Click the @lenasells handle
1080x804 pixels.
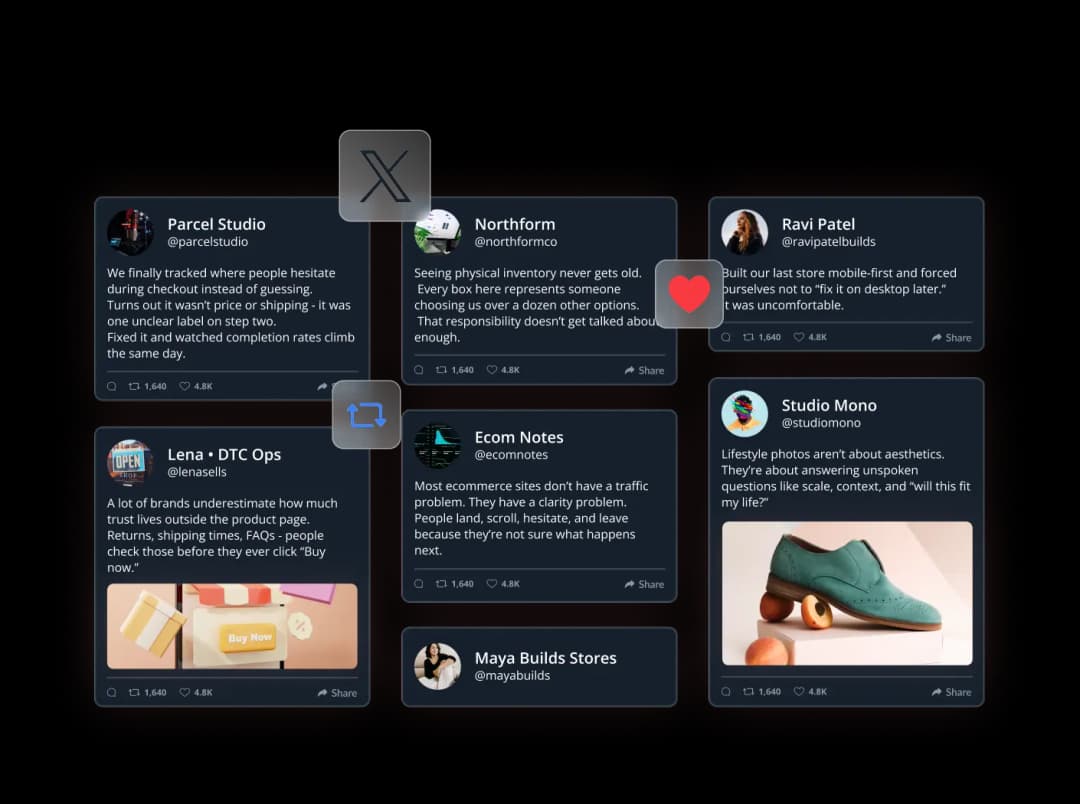click(197, 472)
